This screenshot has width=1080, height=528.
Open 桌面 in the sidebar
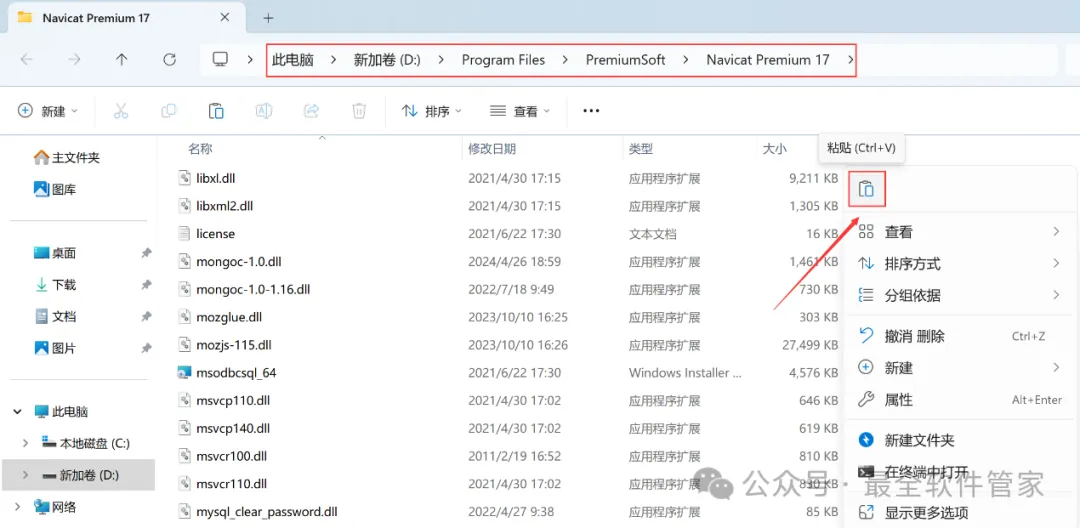[55, 253]
